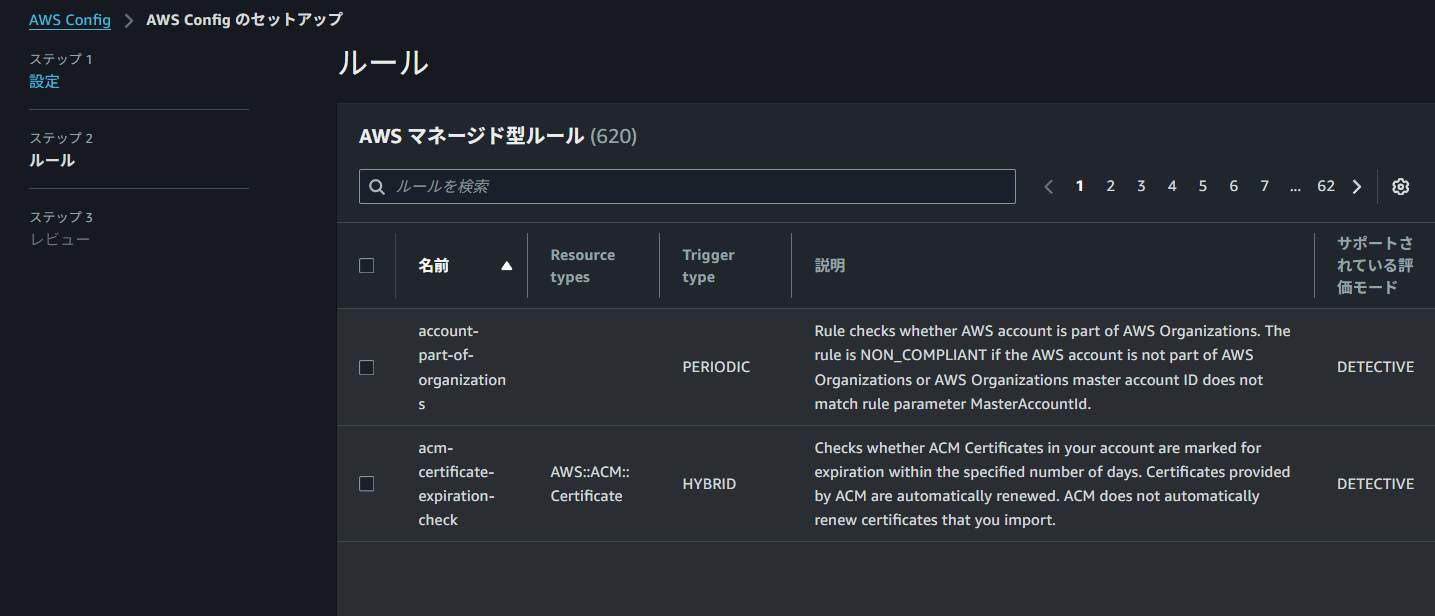Screen dimensions: 1435x616
Task: Sort by 説明 column header
Action: tap(830, 266)
